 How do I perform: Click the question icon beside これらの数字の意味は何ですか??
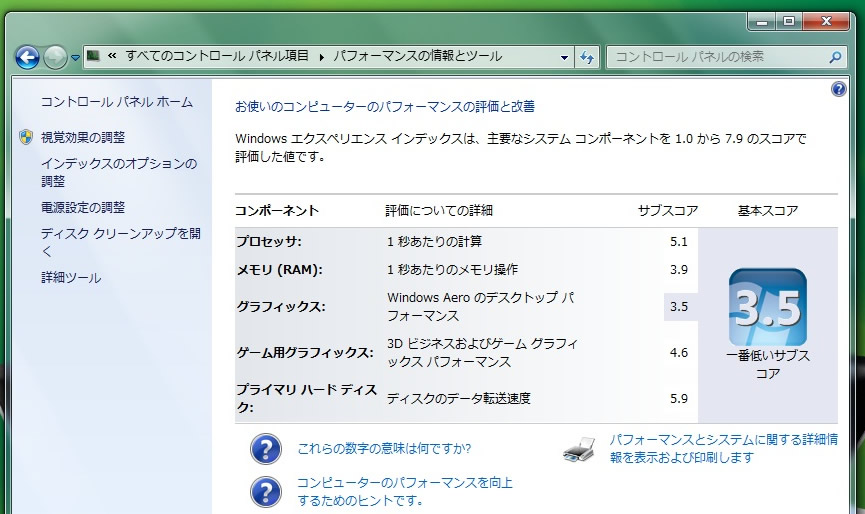click(265, 450)
